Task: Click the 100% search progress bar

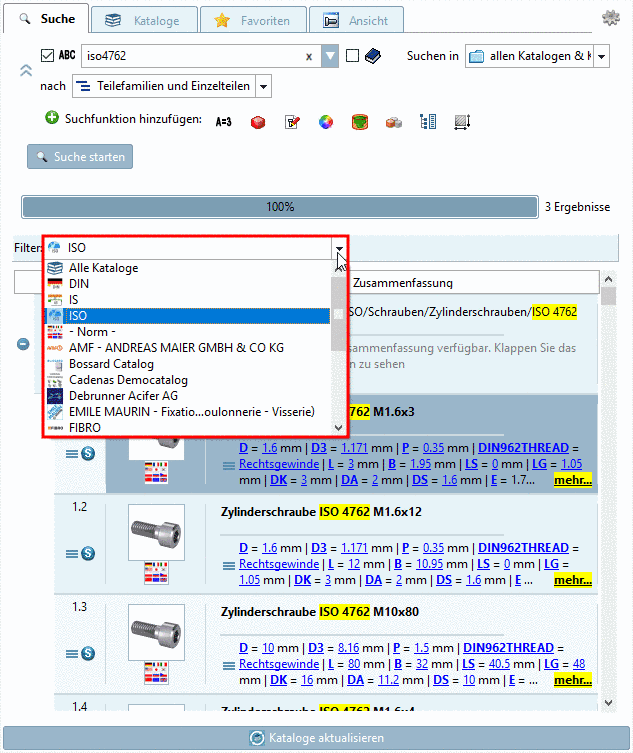Action: click(279, 207)
